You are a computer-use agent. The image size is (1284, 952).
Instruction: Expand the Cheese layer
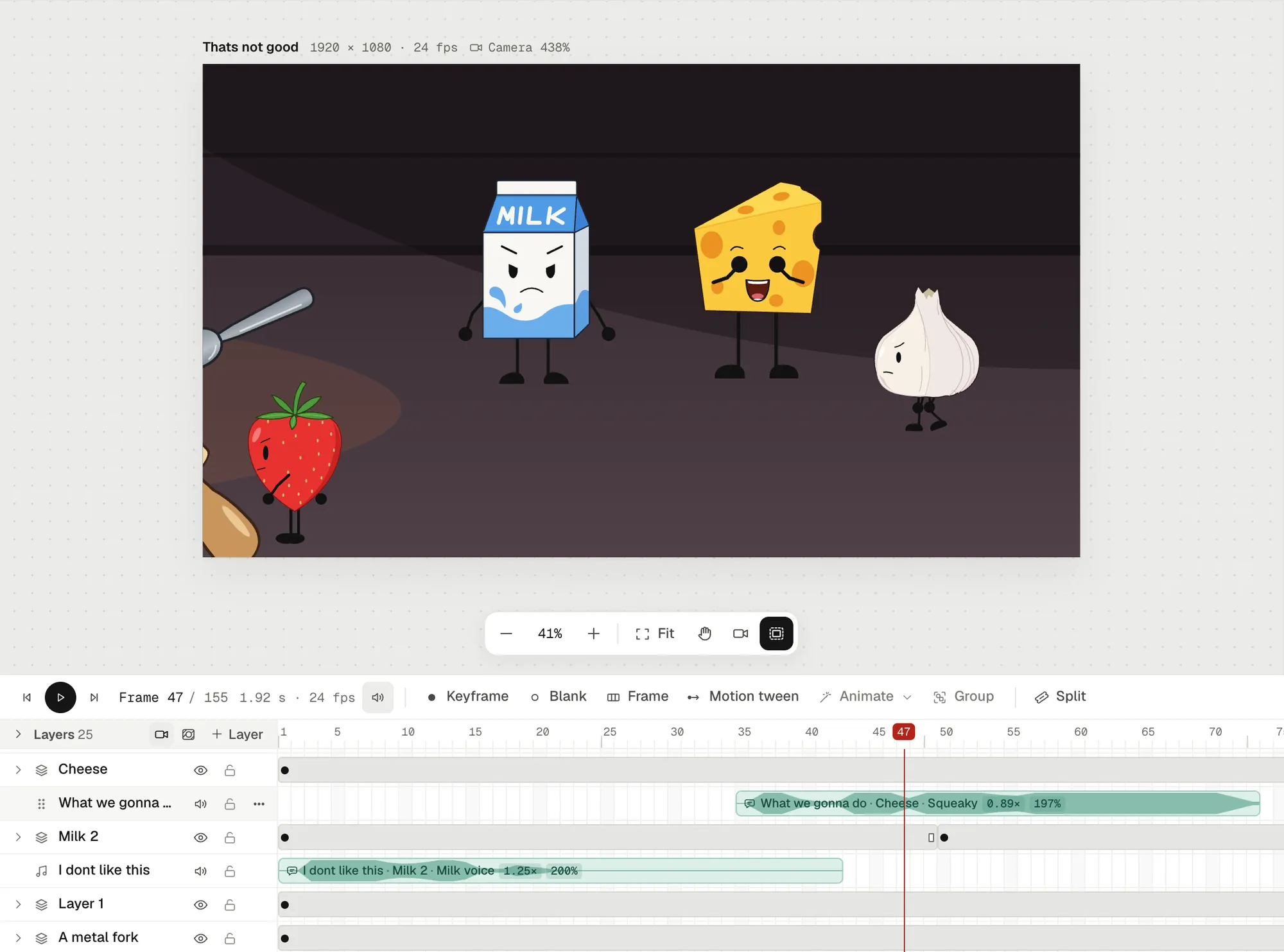[x=18, y=770]
